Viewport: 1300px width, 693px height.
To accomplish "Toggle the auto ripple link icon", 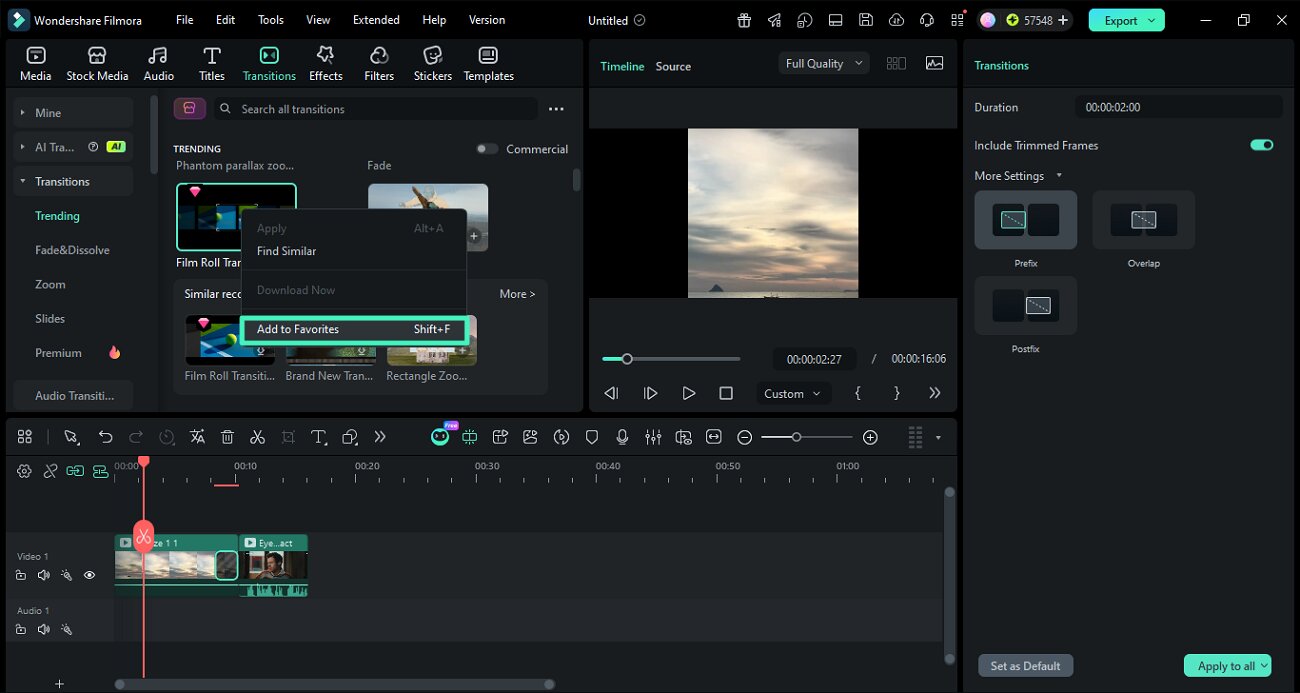I will point(75,471).
